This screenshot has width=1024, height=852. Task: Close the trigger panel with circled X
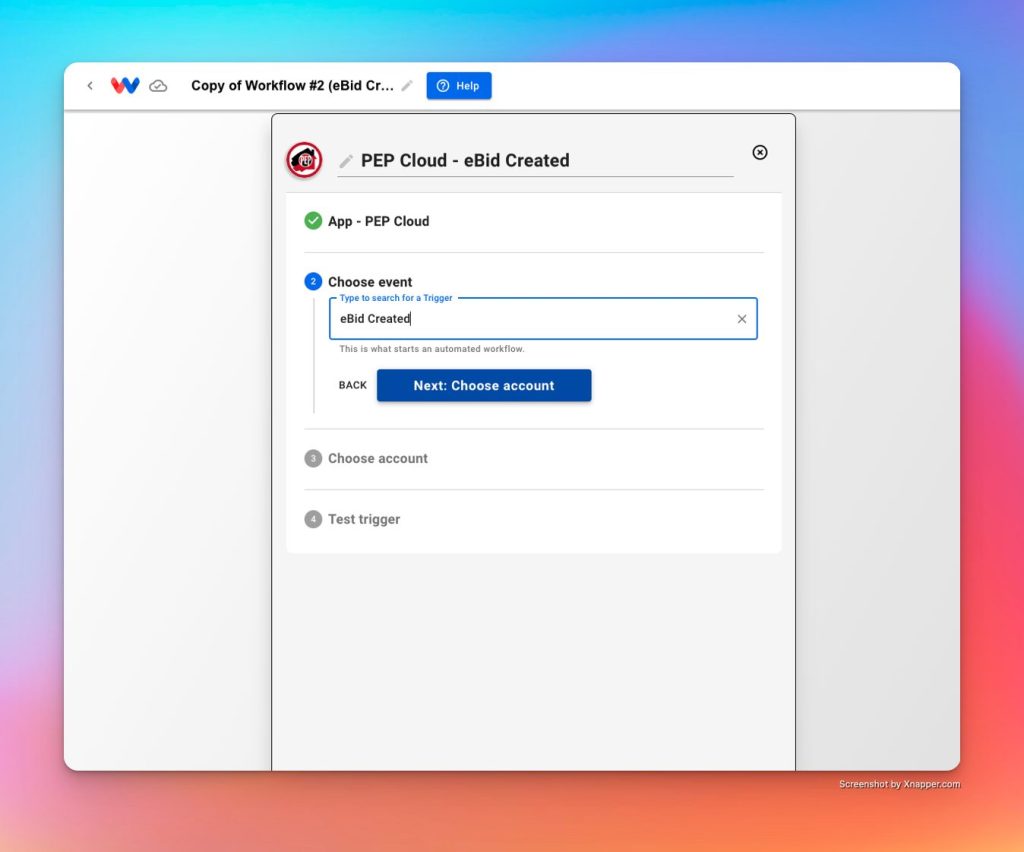(760, 152)
